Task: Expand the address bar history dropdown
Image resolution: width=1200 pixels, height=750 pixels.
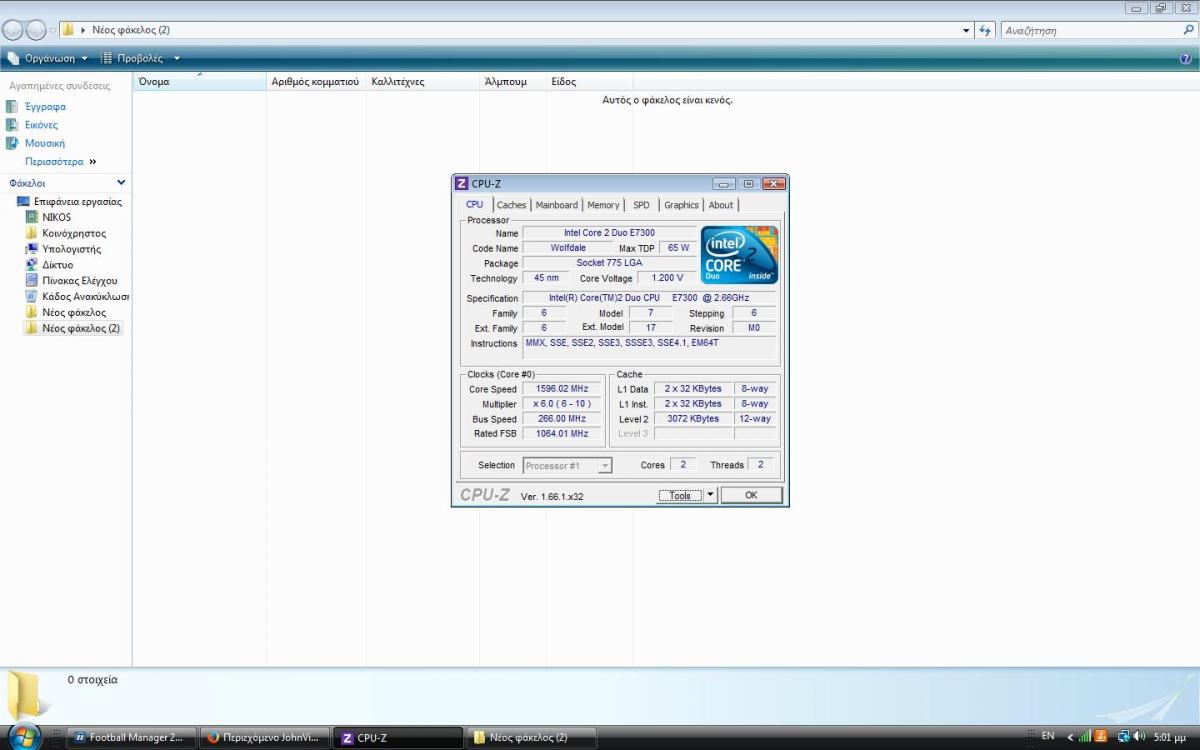Action: [966, 30]
